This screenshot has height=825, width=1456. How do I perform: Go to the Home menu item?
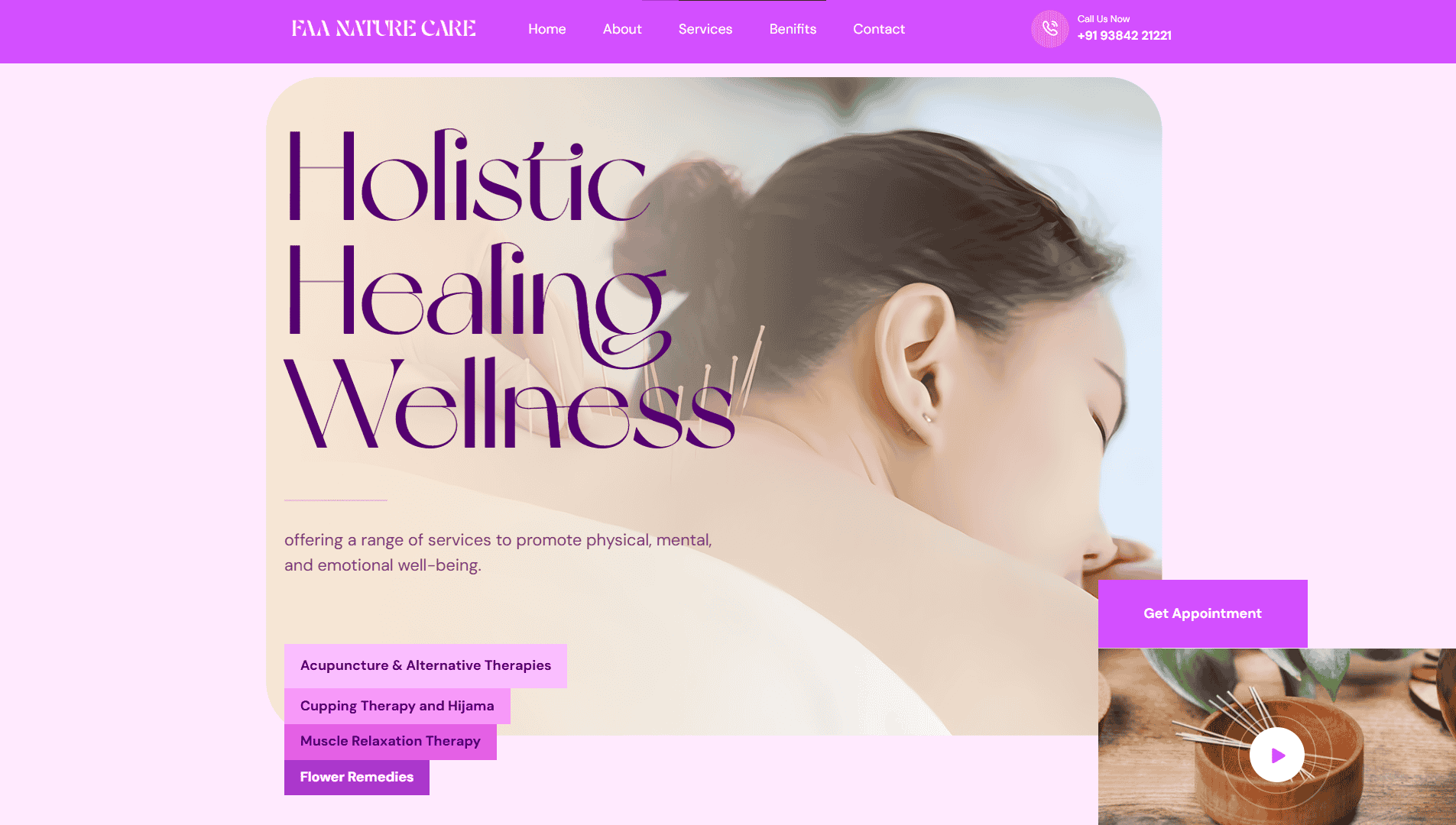[x=547, y=29]
